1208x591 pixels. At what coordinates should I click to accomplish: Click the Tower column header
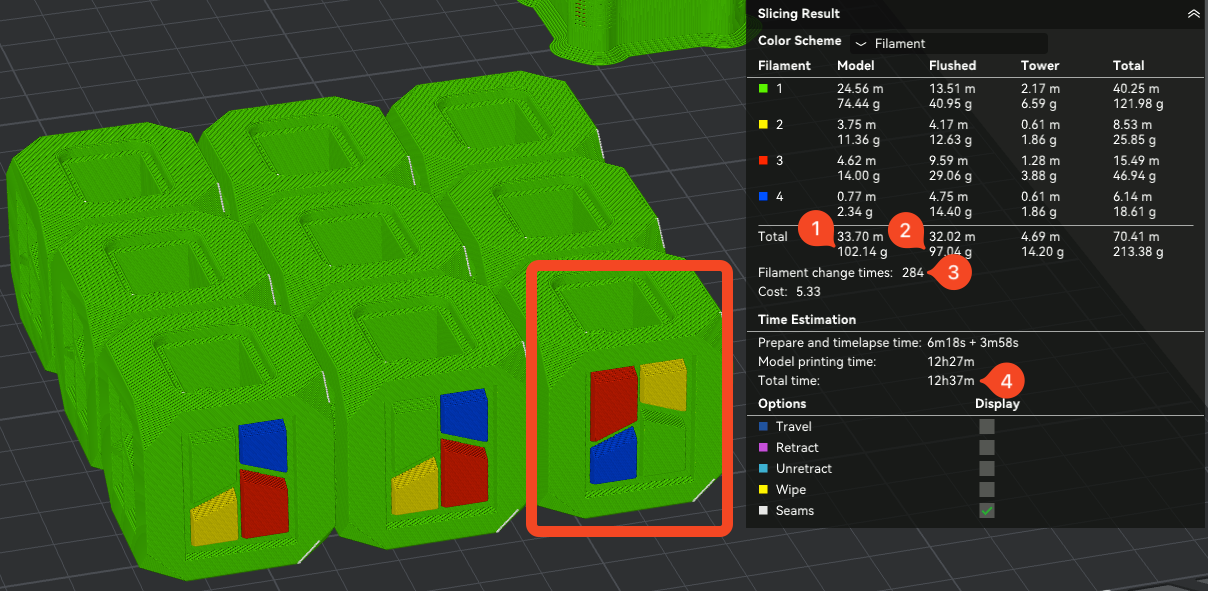(1038, 65)
